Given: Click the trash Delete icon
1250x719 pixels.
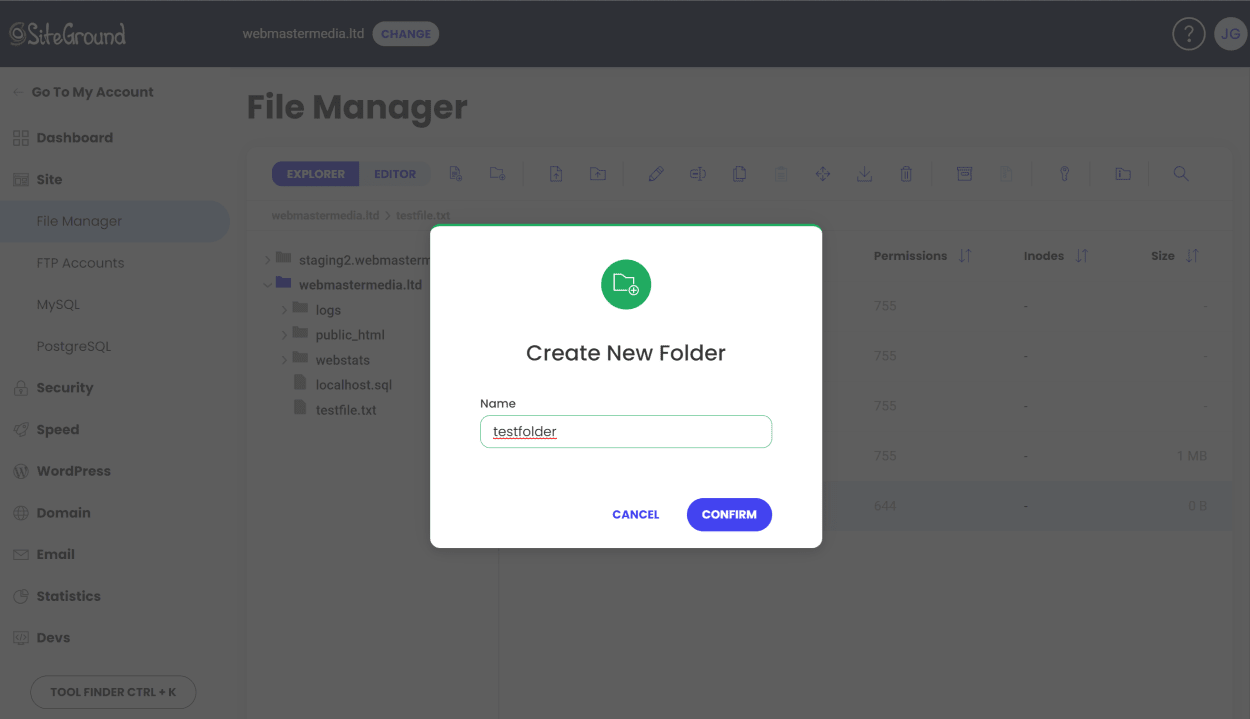Looking at the screenshot, I should click(x=906, y=174).
